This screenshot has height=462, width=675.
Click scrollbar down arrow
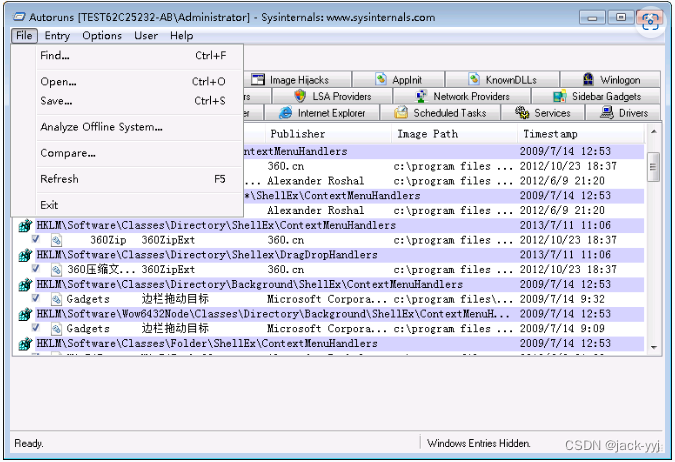[x=653, y=347]
